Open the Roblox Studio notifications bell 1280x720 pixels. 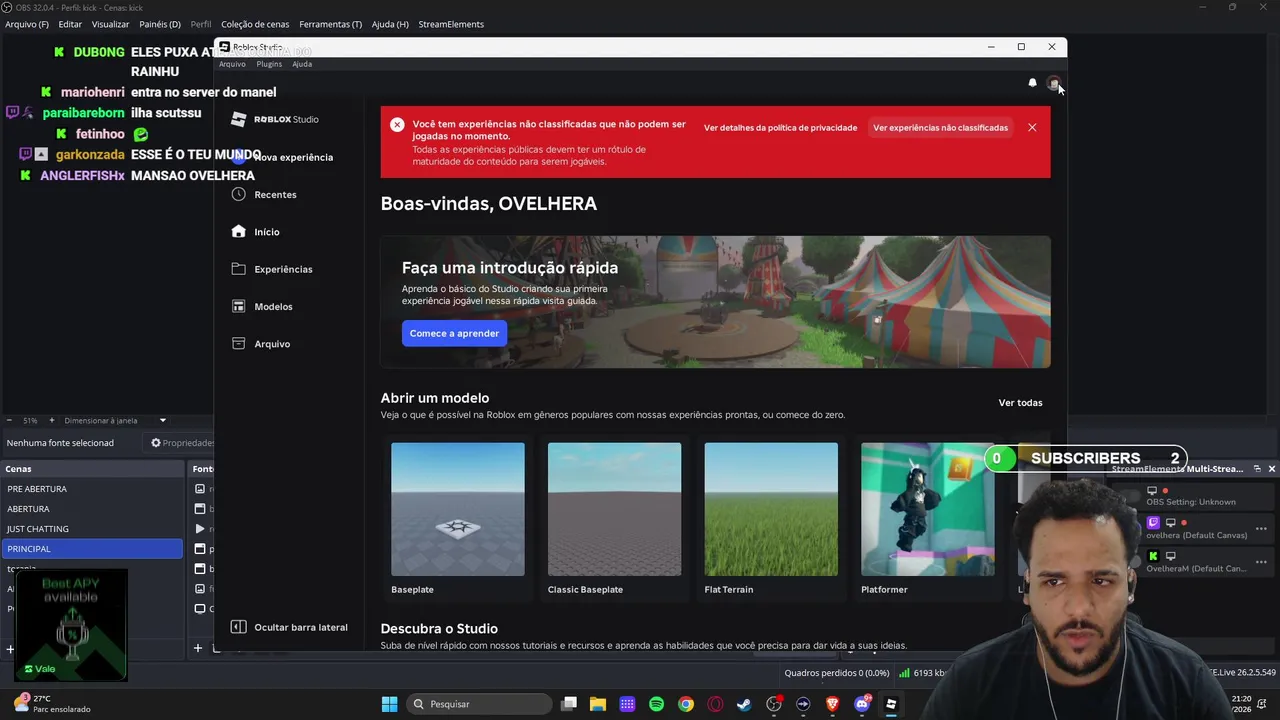click(1032, 83)
